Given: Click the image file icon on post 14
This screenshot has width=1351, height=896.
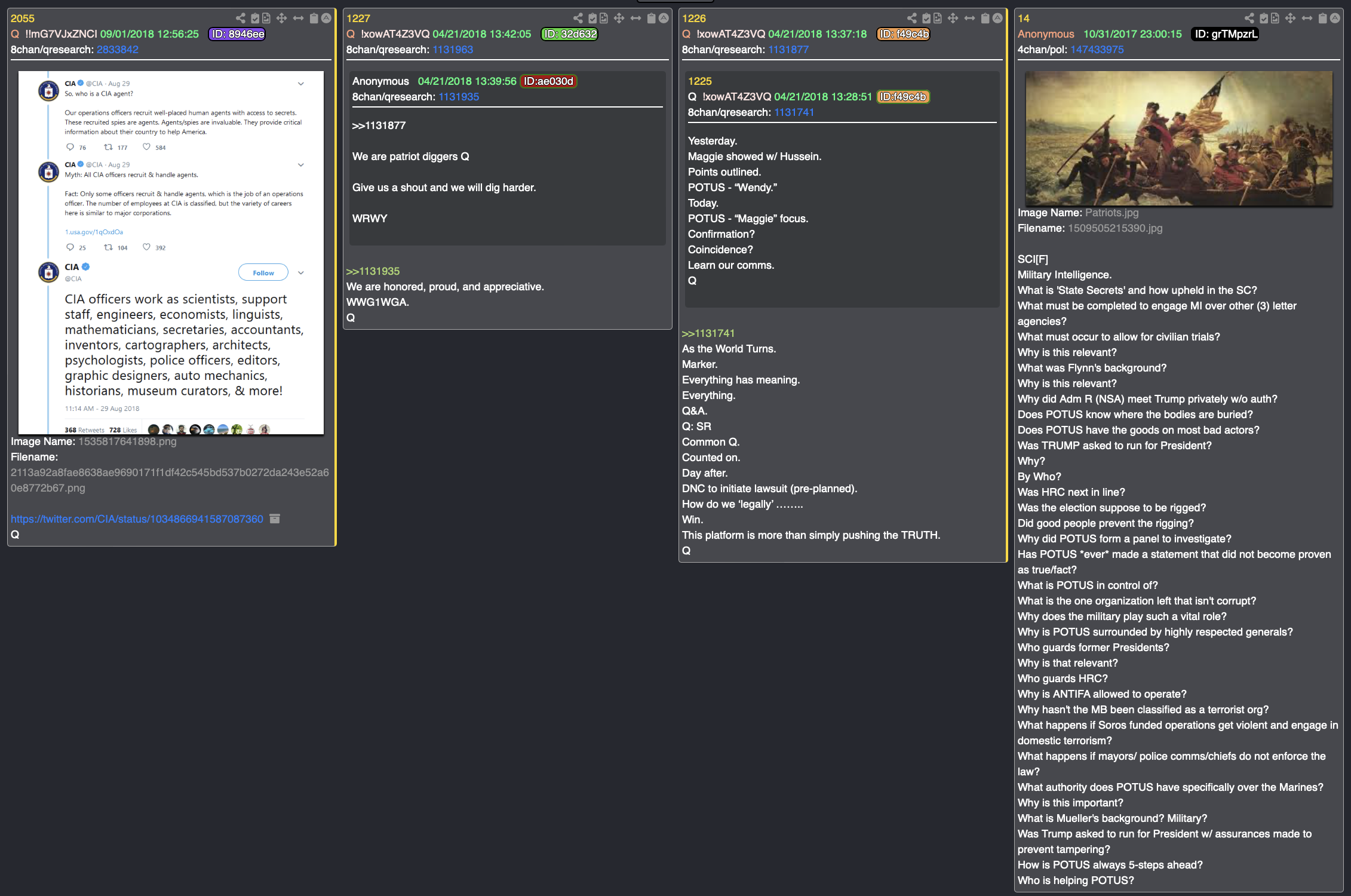Looking at the screenshot, I should [1275, 19].
